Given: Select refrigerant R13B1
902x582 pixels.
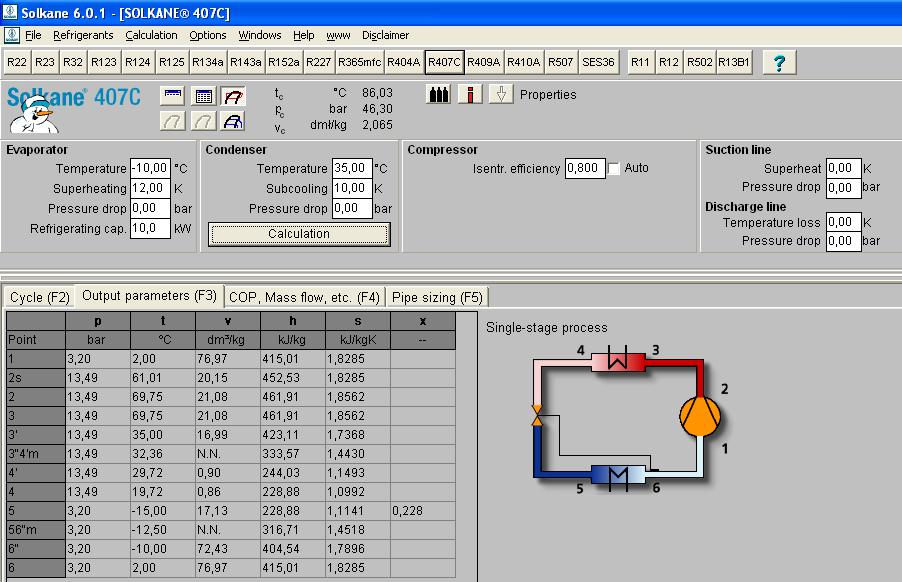Looking at the screenshot, I should pyautogui.click(x=734, y=62).
